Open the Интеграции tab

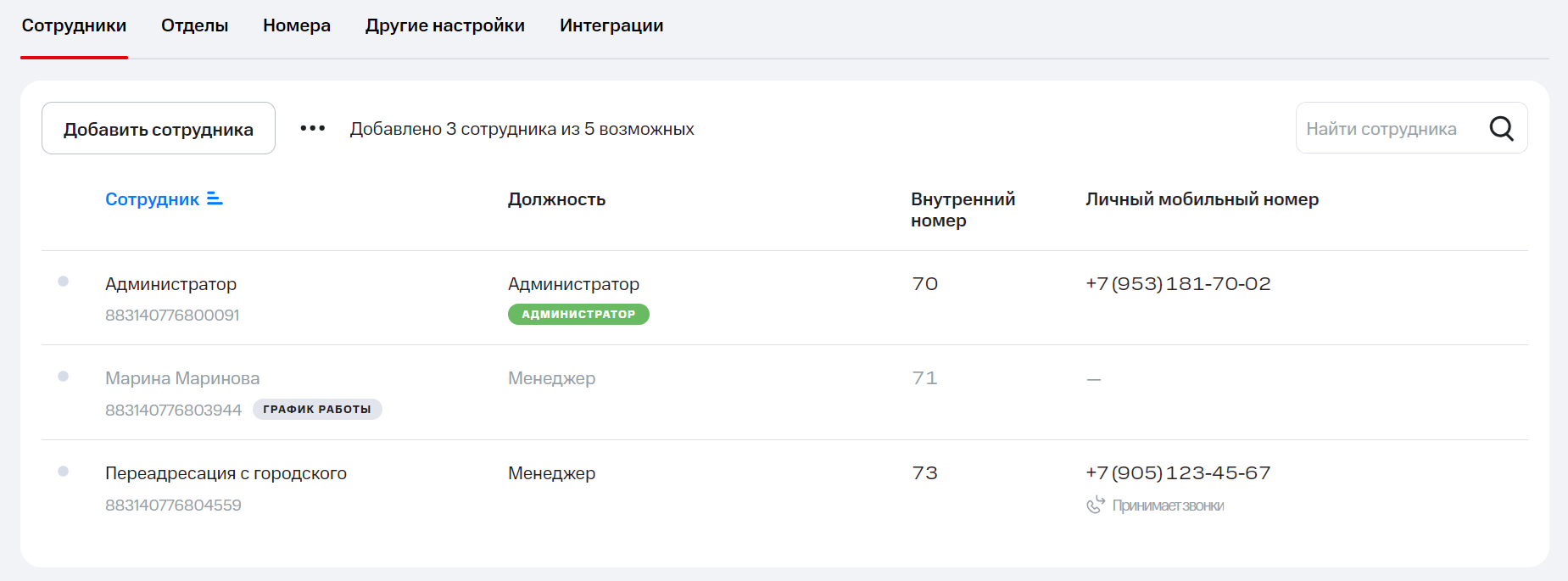coord(611,25)
